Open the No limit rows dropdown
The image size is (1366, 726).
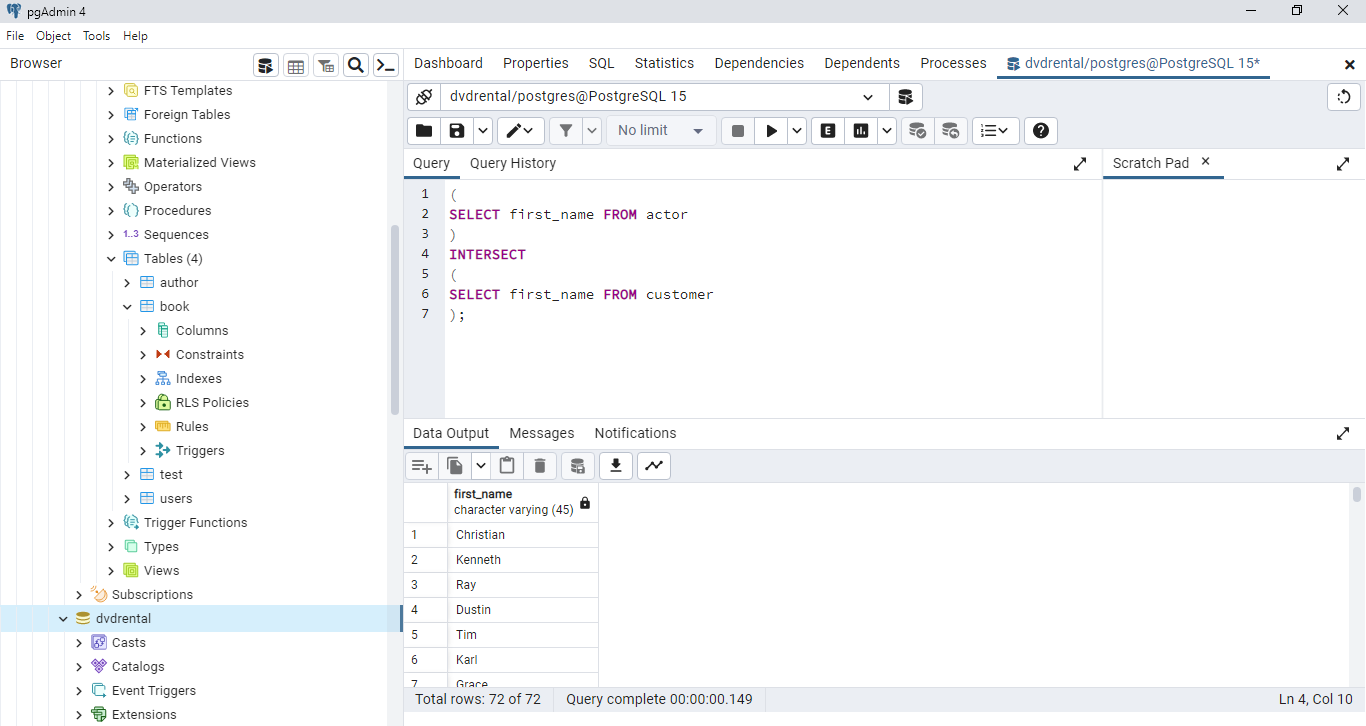(661, 131)
